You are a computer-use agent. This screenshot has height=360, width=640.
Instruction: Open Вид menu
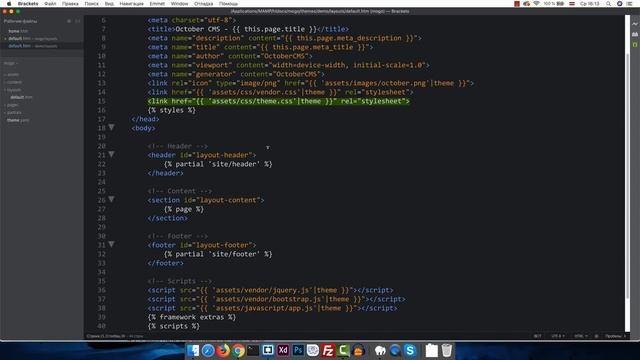pos(109,4)
